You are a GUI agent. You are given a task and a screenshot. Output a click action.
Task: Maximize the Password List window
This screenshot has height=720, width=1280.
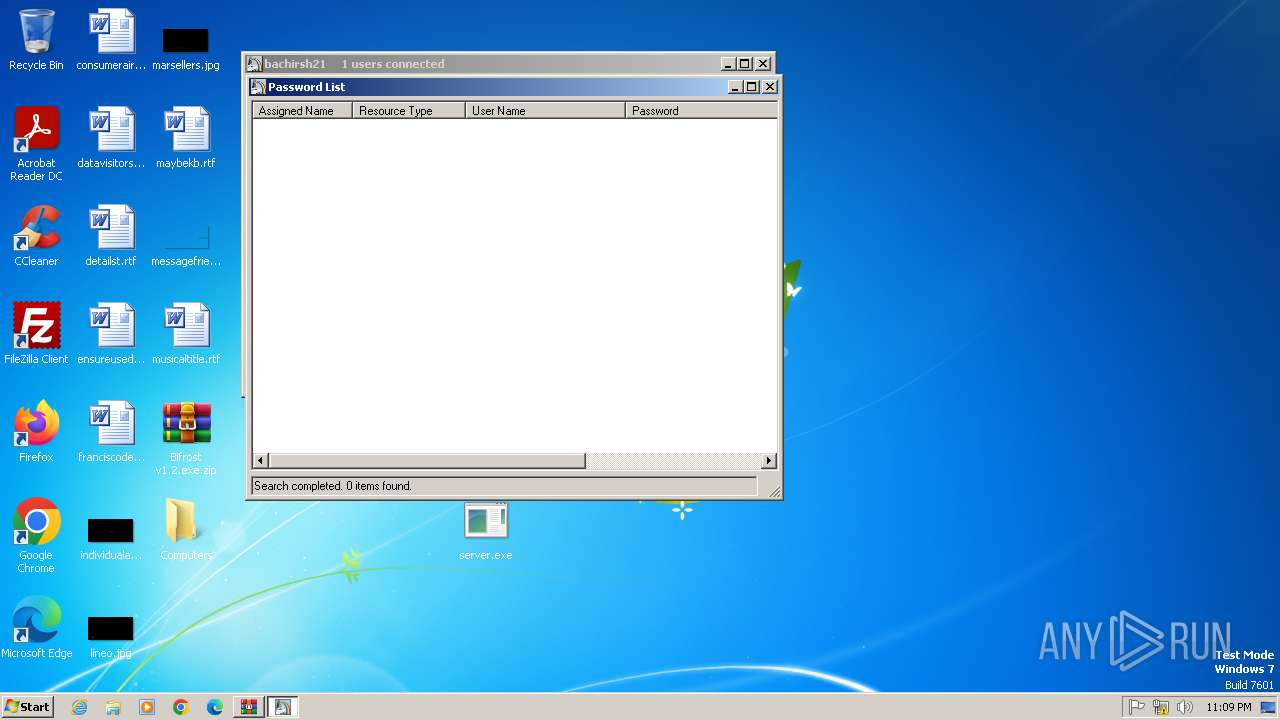pos(753,87)
